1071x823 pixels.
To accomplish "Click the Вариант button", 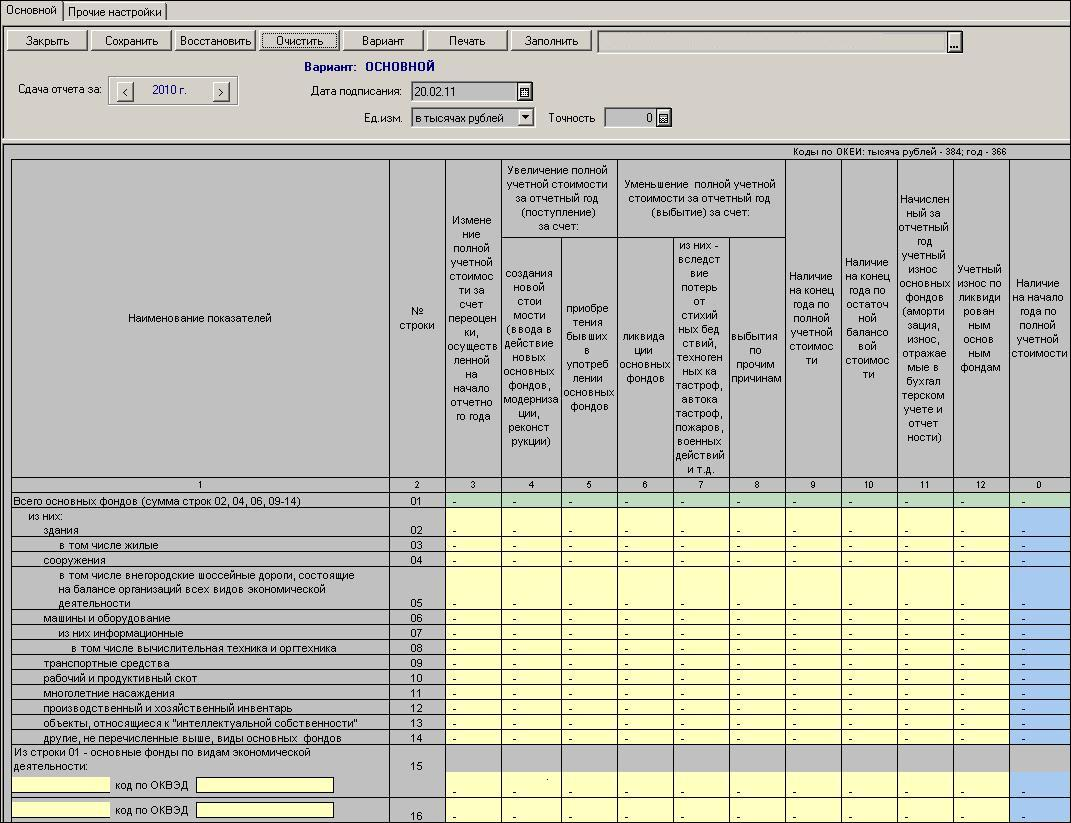I will click(382, 41).
